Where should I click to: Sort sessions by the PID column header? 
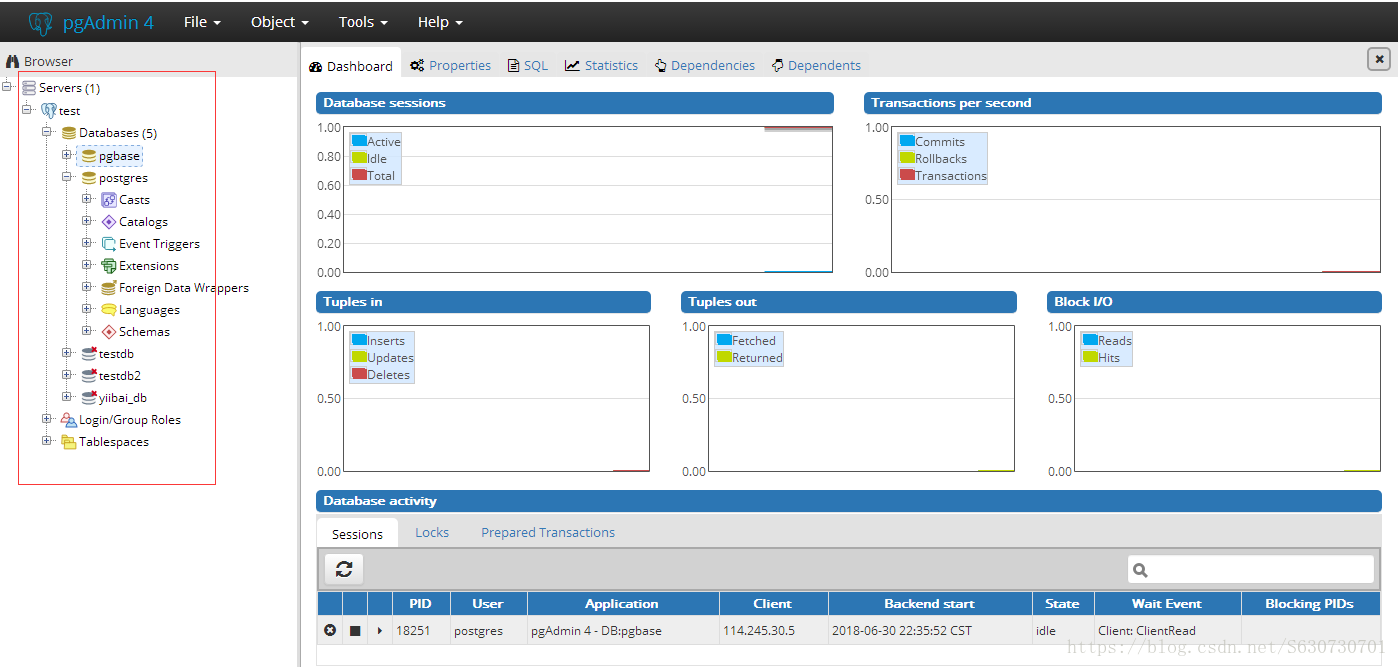coord(421,604)
